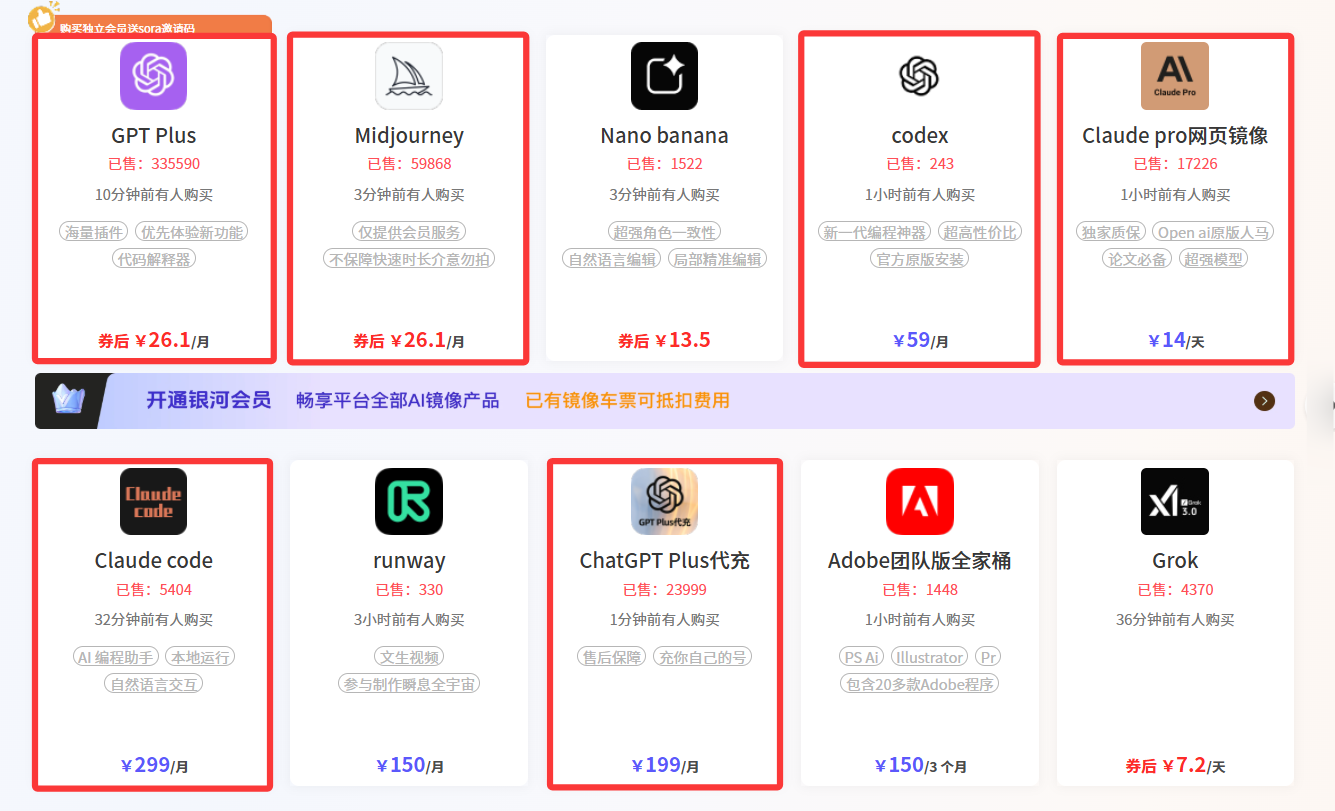Expand the banner with the round arrow button

(x=1264, y=401)
